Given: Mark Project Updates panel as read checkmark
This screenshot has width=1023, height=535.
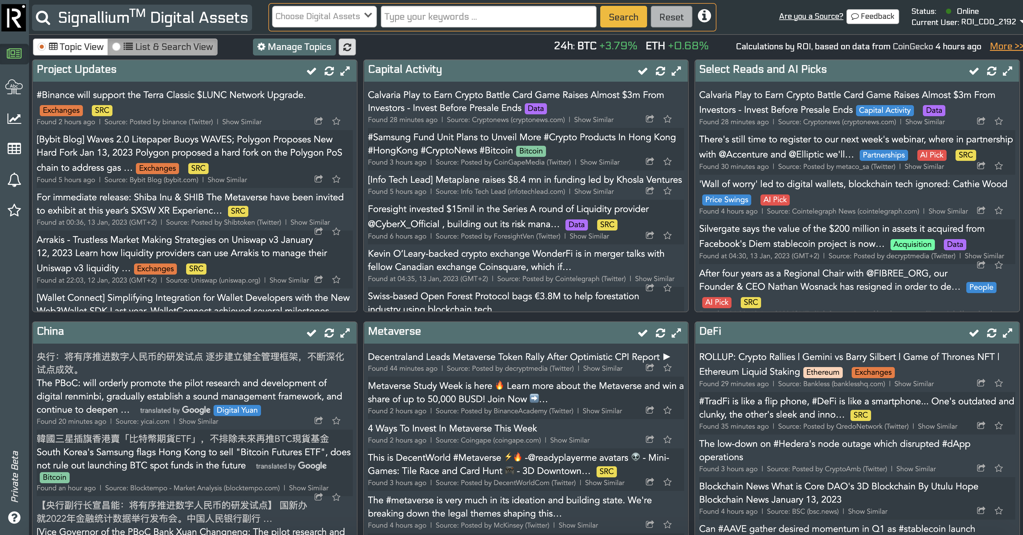Looking at the screenshot, I should click(x=312, y=70).
